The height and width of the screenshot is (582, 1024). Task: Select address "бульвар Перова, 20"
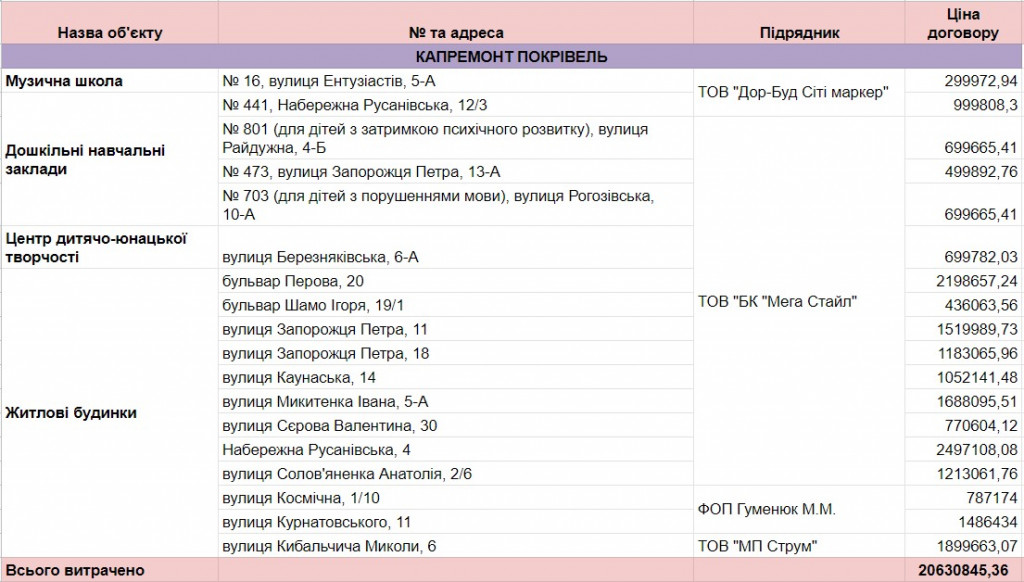(x=293, y=281)
